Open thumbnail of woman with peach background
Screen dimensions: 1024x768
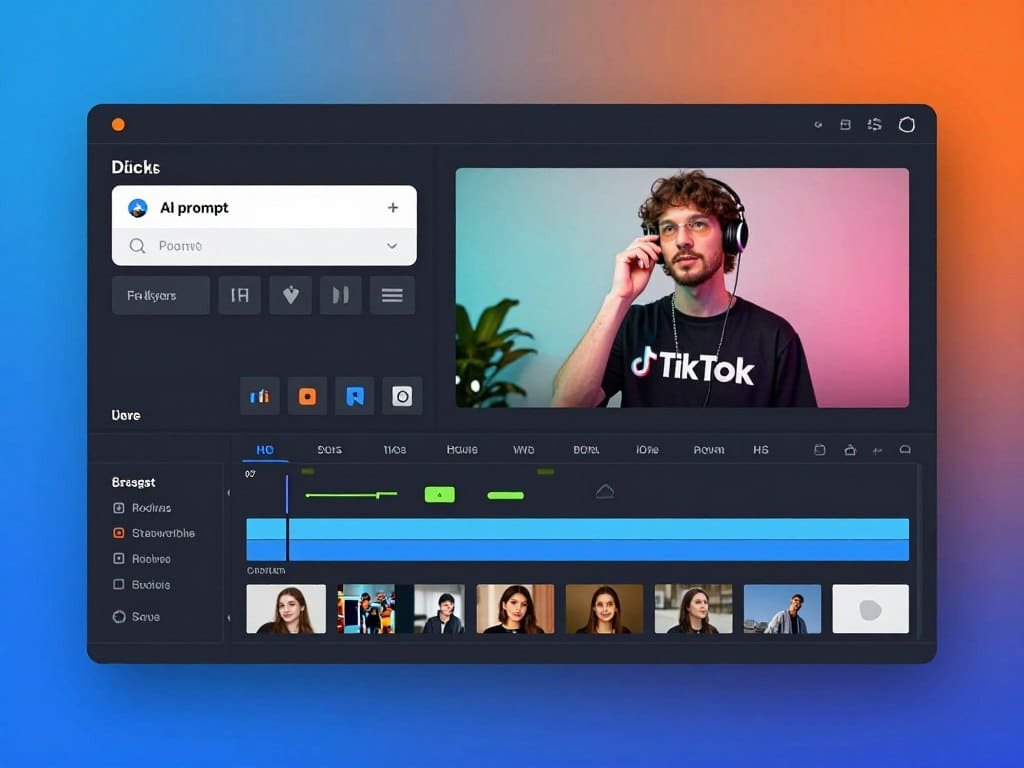(515, 609)
